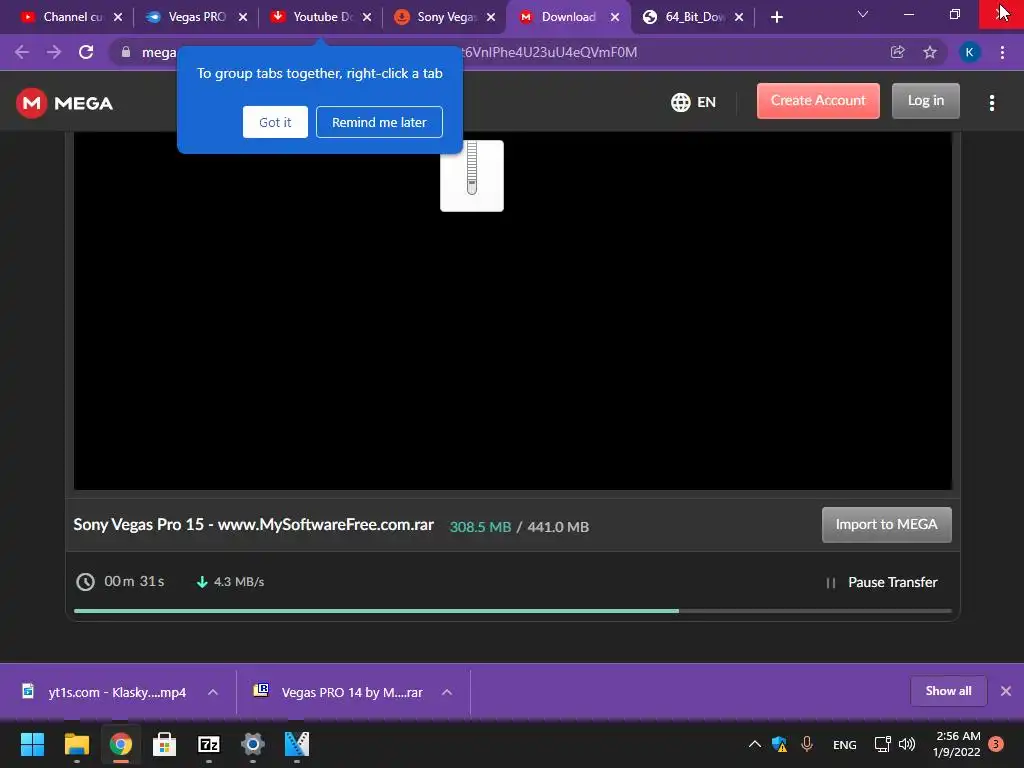The image size is (1024, 768).
Task: Click Show all downloads
Action: pyautogui.click(x=948, y=691)
